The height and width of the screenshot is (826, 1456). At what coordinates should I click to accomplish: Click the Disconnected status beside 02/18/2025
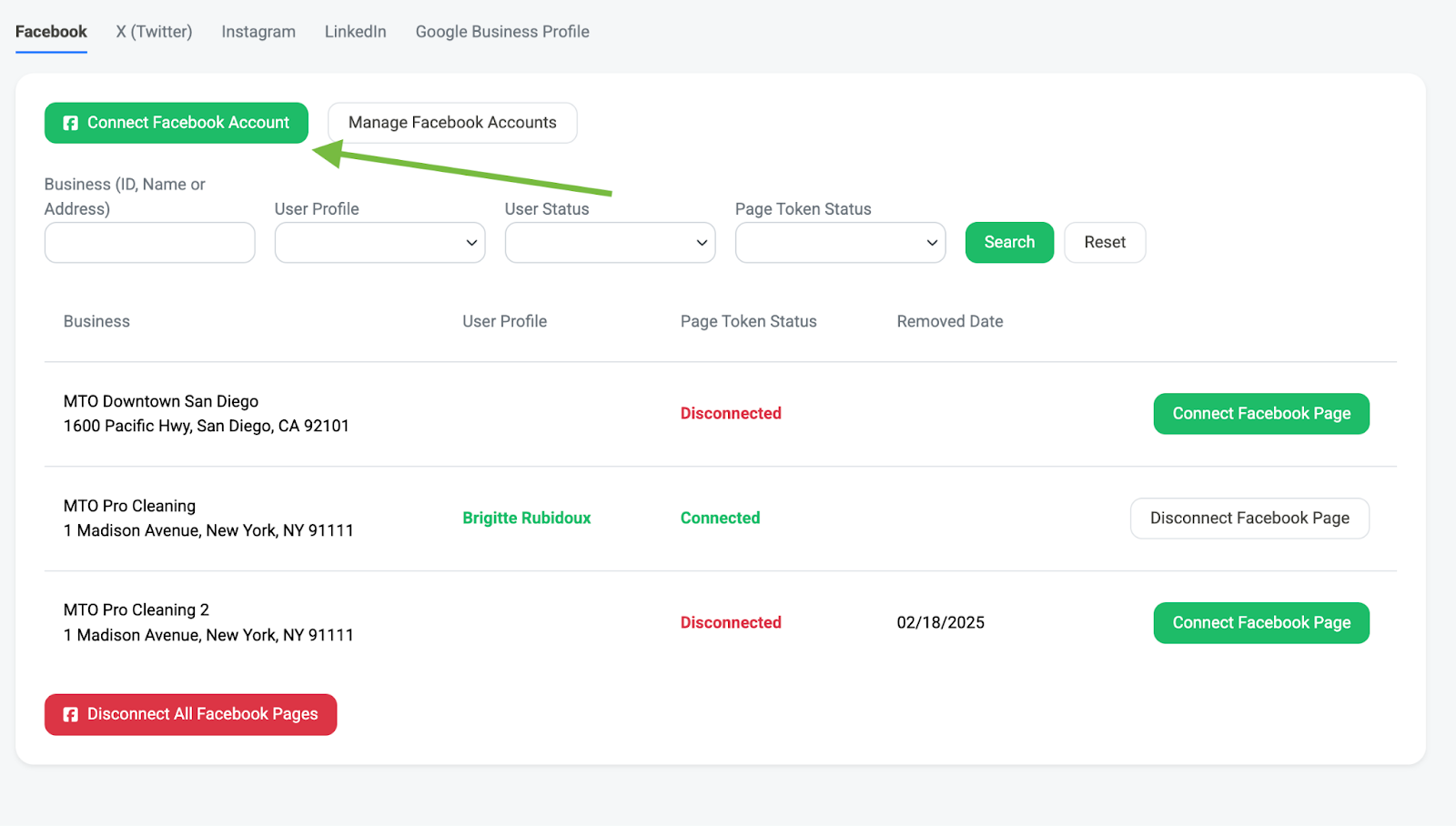click(731, 623)
